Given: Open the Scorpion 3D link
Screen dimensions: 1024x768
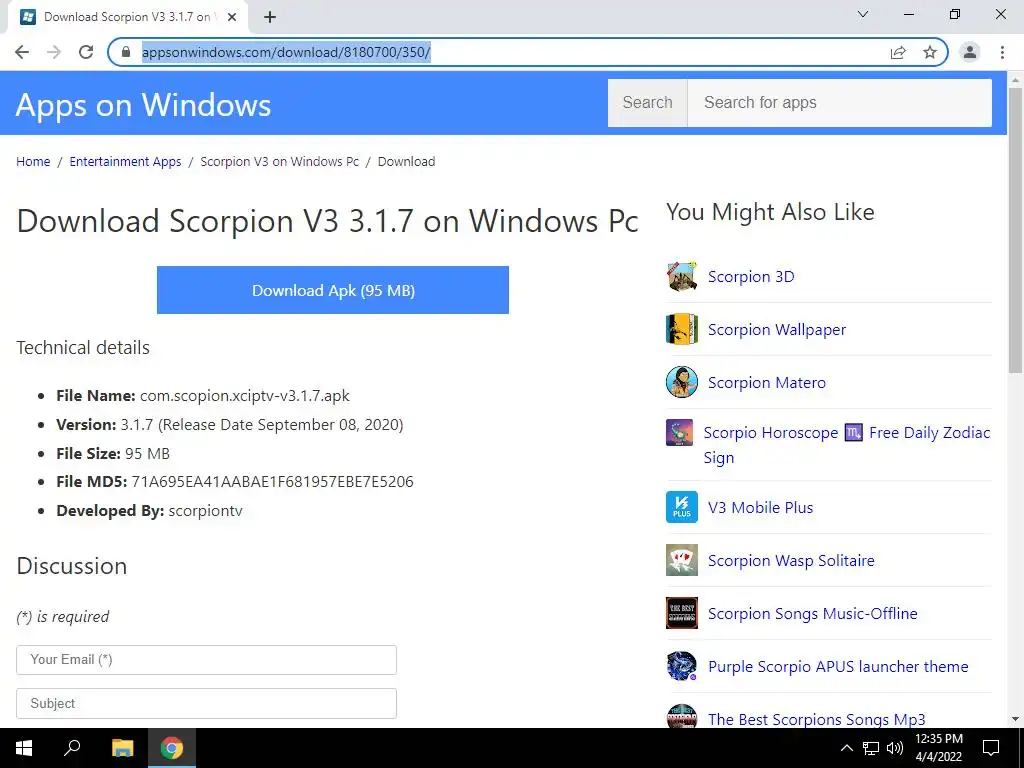Looking at the screenshot, I should (x=751, y=276).
